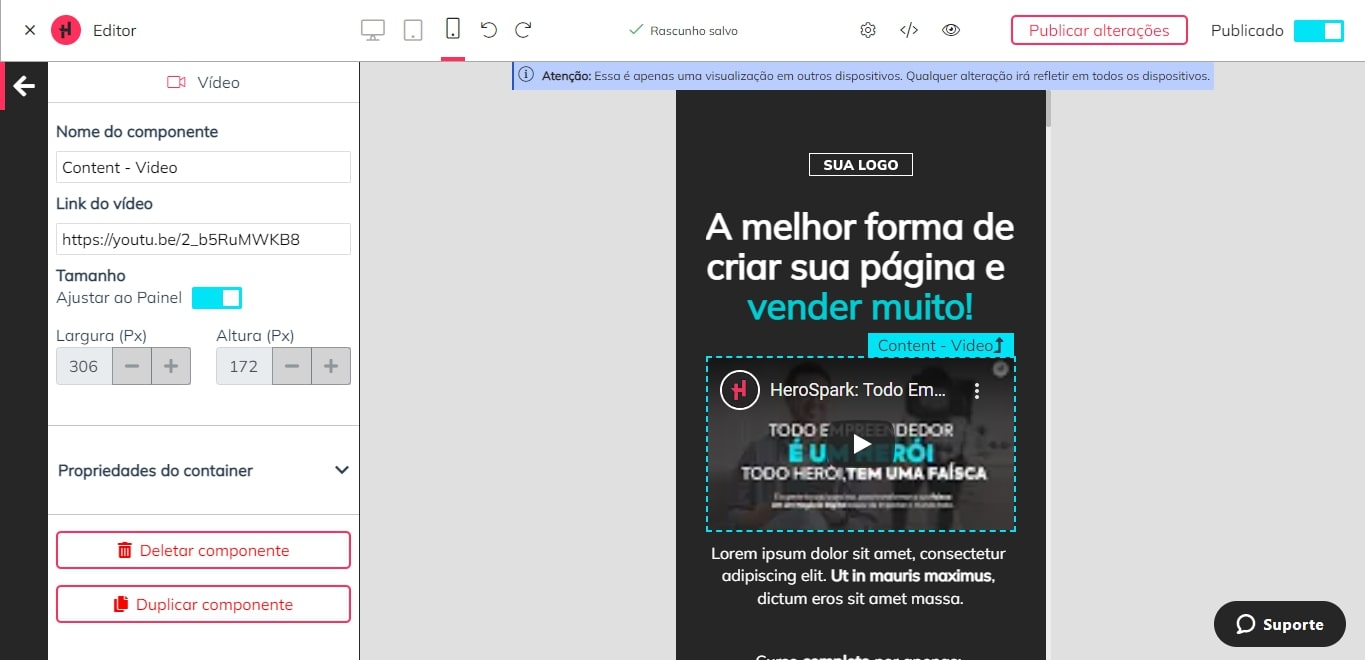Click the HeroSpark: Todo Em... video title
This screenshot has height=660, width=1365.
[858, 390]
